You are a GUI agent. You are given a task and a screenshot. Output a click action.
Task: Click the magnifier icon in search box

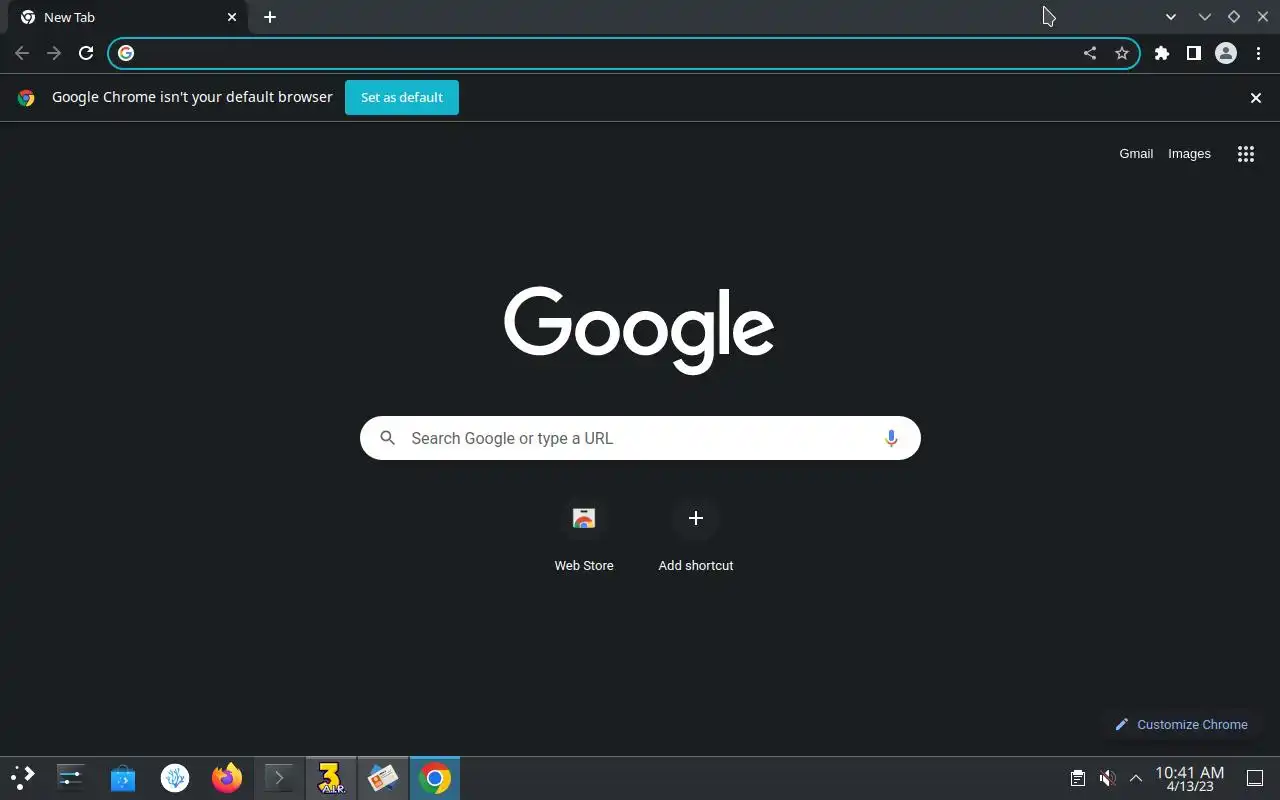[388, 438]
